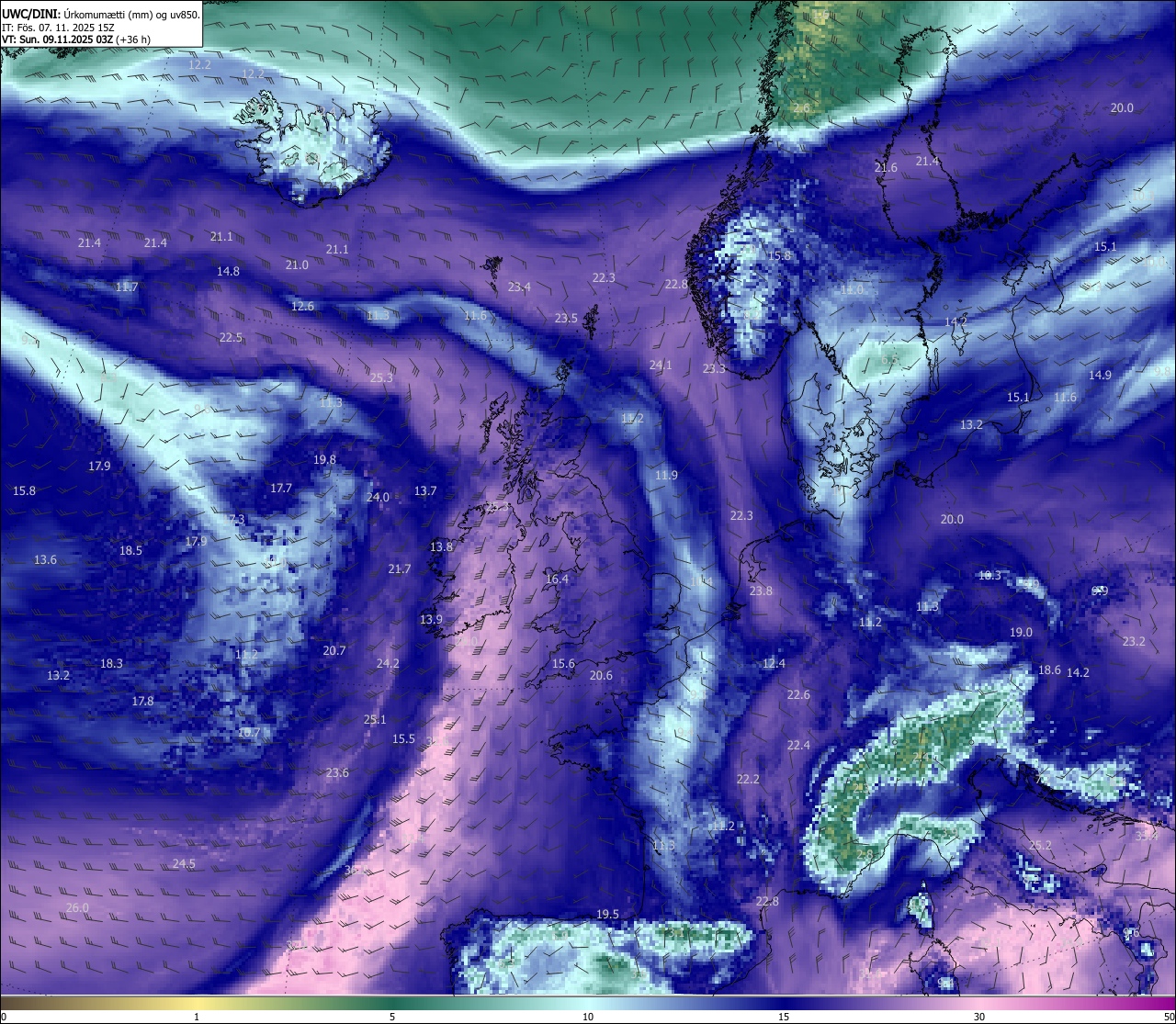1176x1024 pixels.
Task: Click the map value '22.4'
Action: [798, 745]
